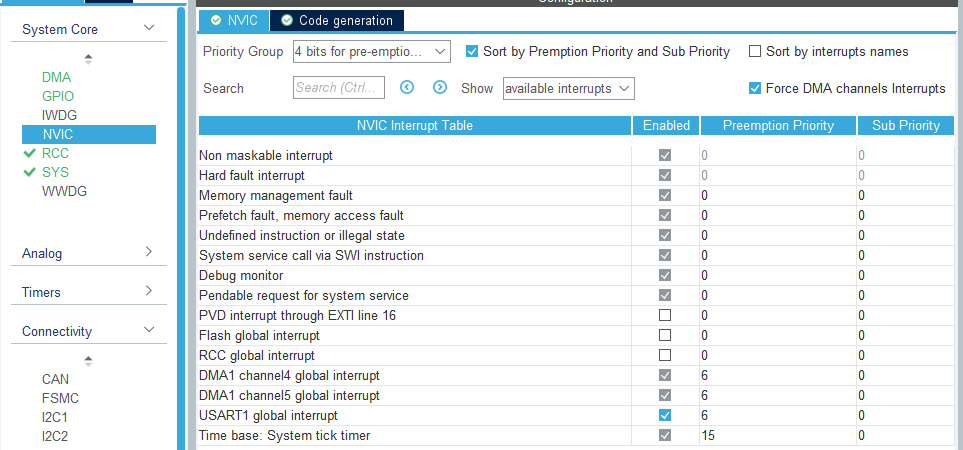Click the sort arrows above DMA

coord(88,58)
